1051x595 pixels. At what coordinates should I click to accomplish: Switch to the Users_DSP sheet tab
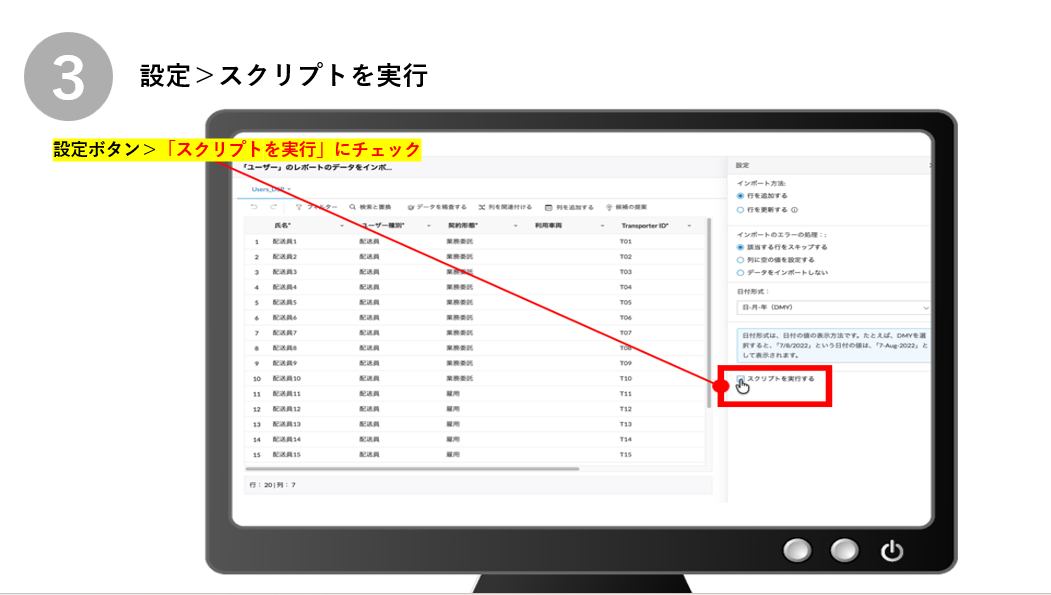[x=268, y=188]
